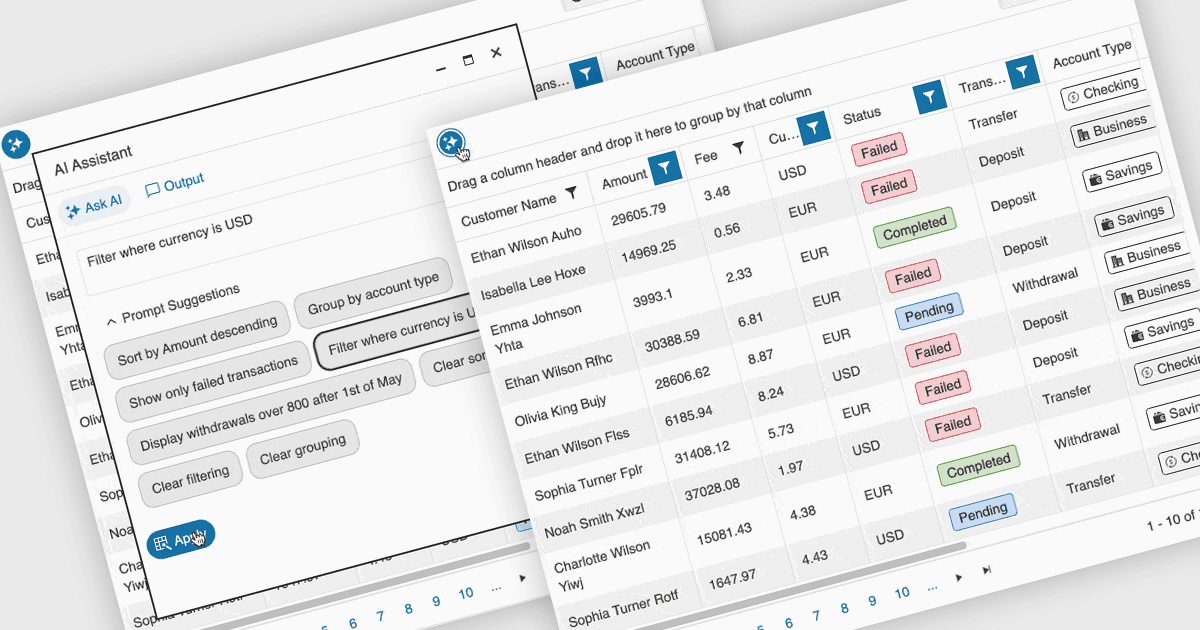Maximize the AI Assistant window
Image resolution: width=1200 pixels, height=630 pixels.
[x=468, y=61]
